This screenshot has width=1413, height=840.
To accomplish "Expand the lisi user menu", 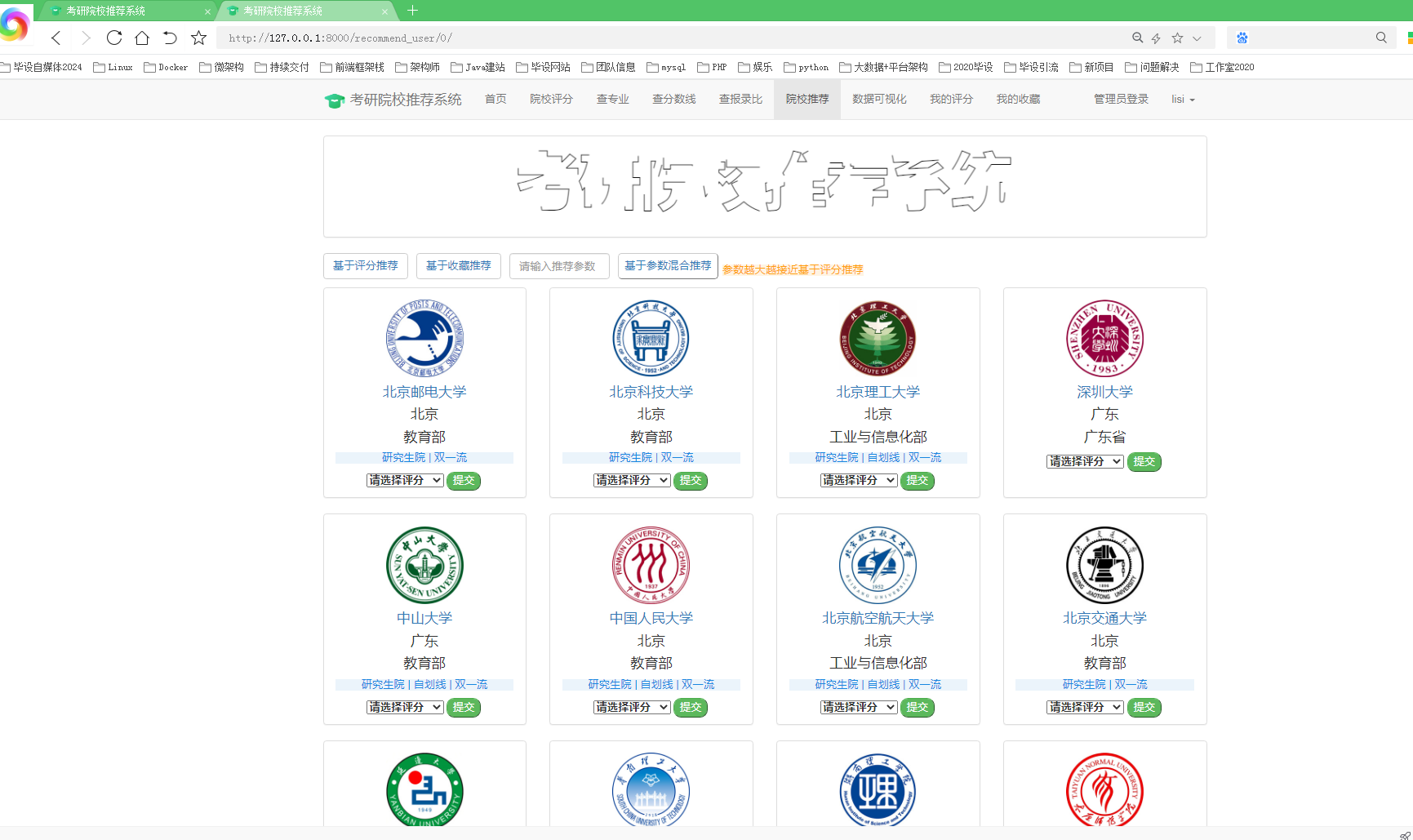I will (1183, 100).
